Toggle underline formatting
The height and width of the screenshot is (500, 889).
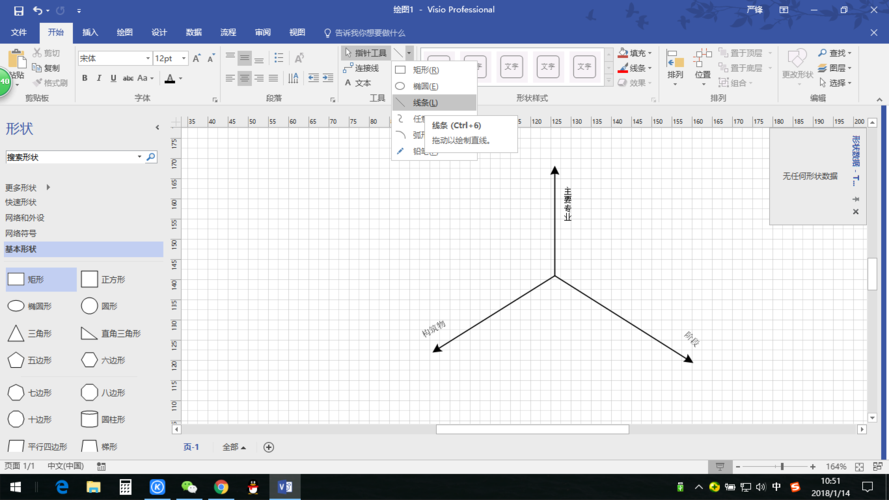coord(113,78)
